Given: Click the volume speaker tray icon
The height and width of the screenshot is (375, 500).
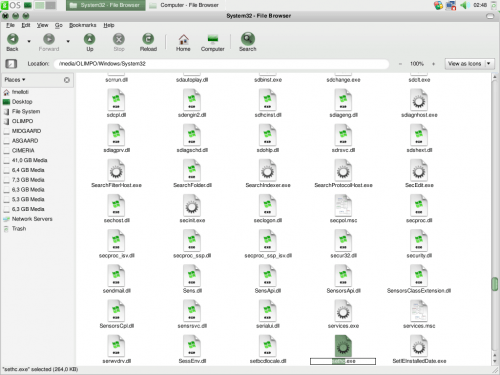Looking at the screenshot, I should coord(464,5).
